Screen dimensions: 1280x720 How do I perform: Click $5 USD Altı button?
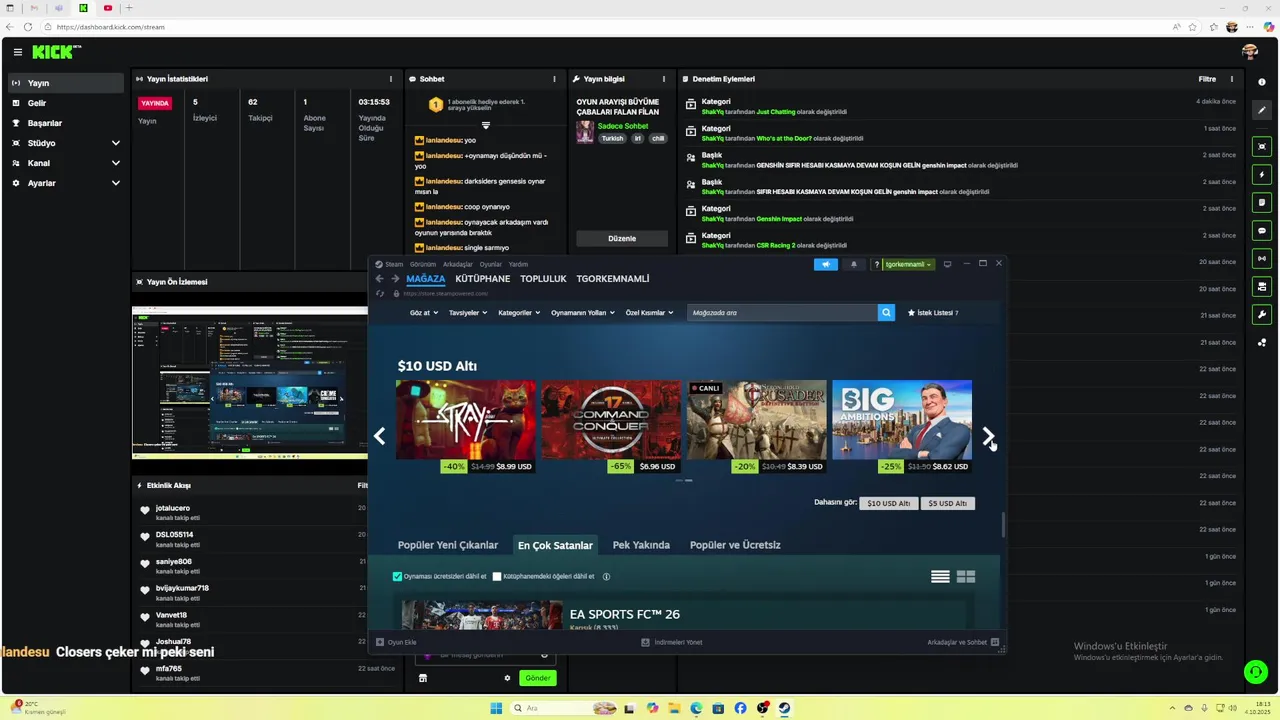pos(947,504)
